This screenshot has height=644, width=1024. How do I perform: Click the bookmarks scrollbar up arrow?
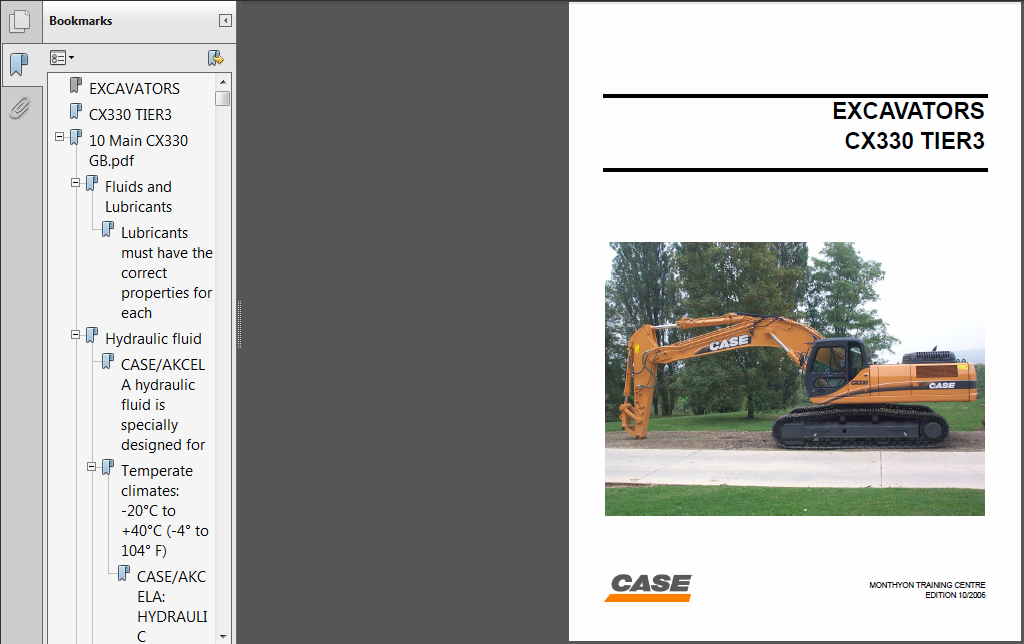[223, 82]
